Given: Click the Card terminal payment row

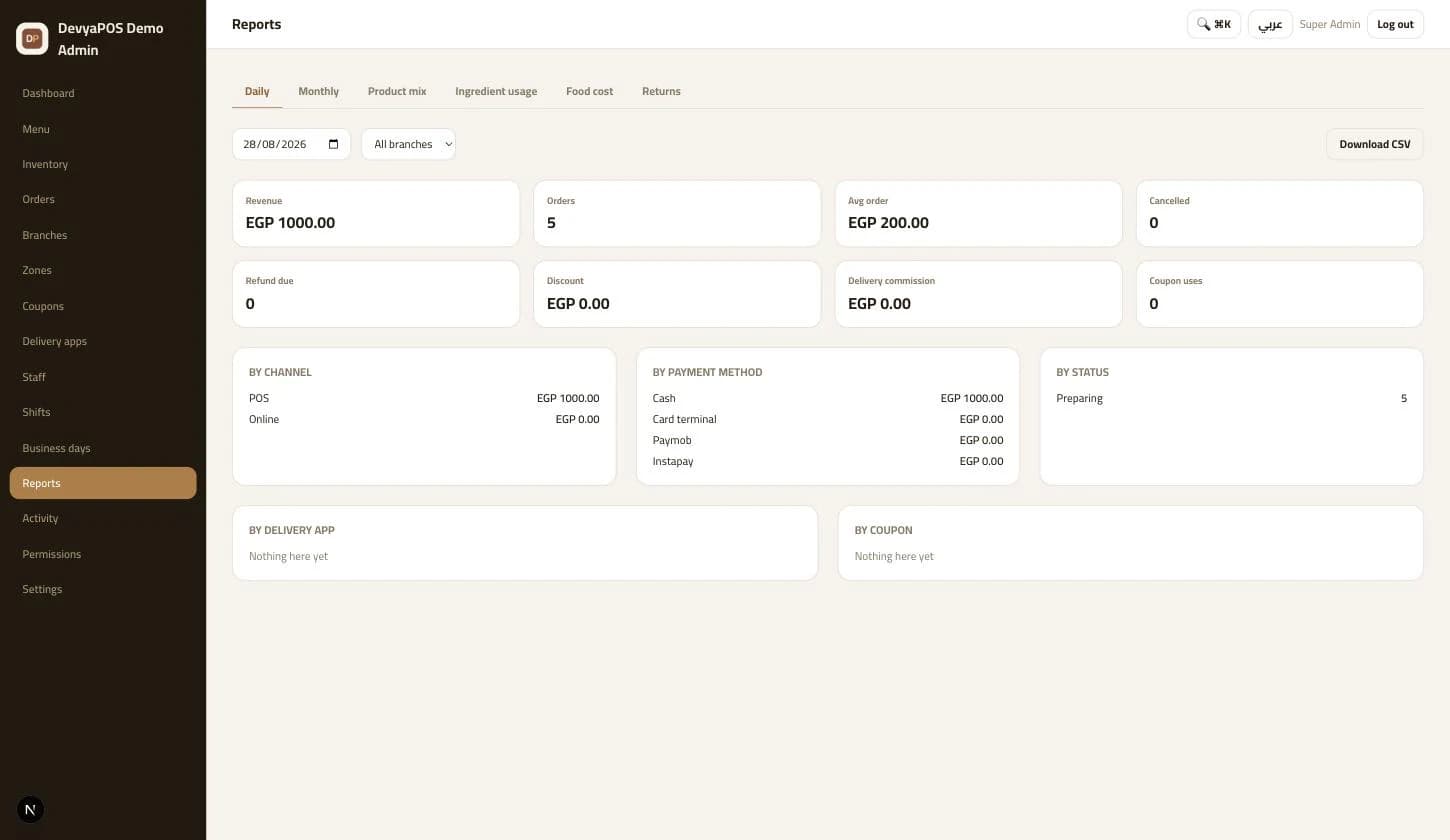Looking at the screenshot, I should pyautogui.click(x=828, y=419).
